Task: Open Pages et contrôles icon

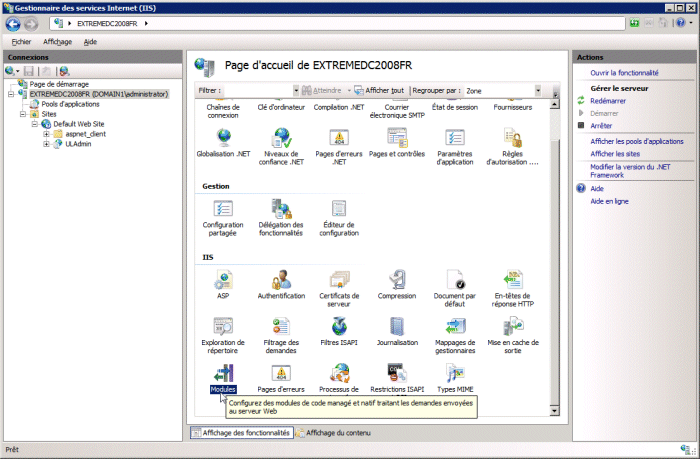Action: click(x=397, y=142)
